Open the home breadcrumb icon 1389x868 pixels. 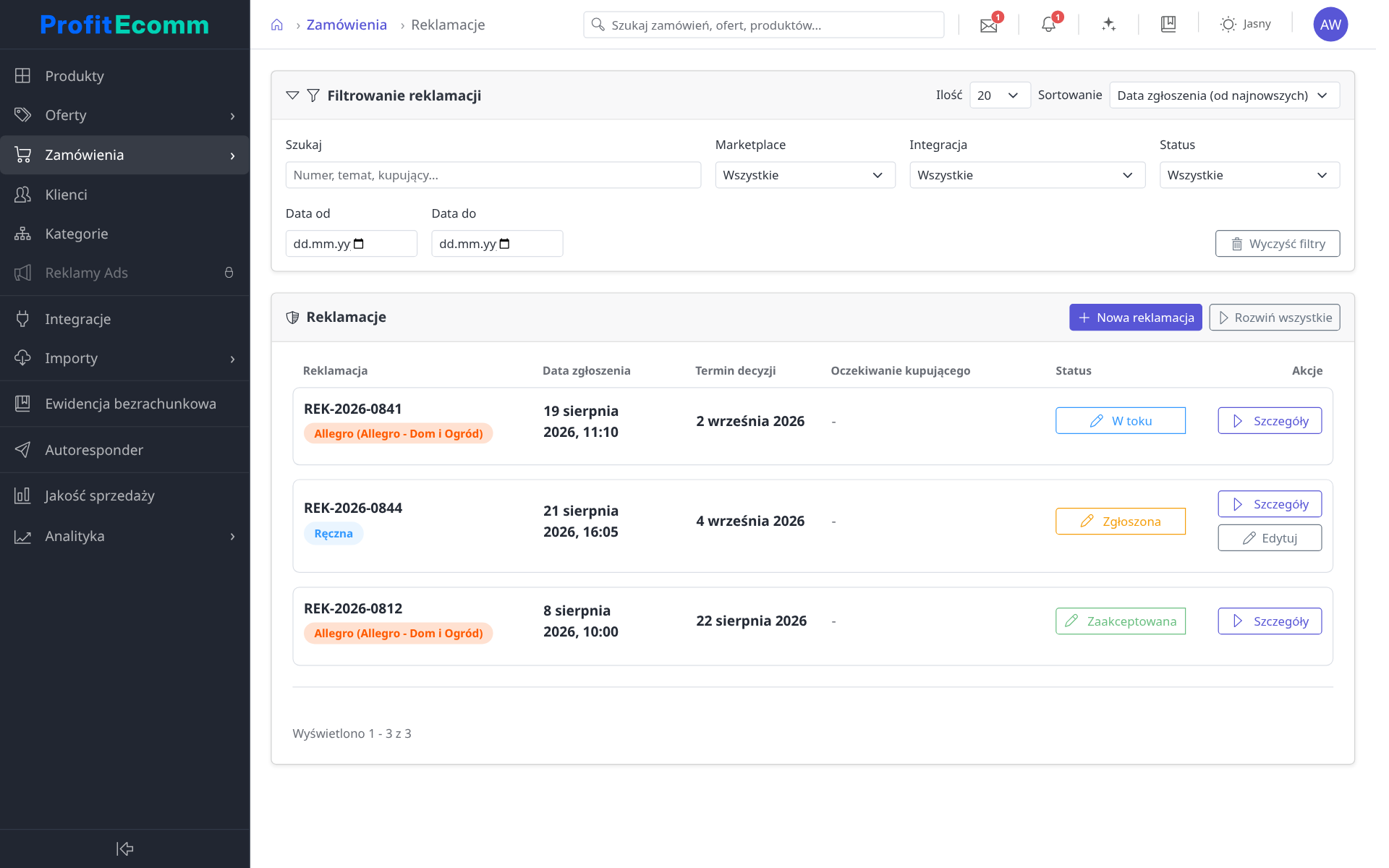[x=276, y=25]
